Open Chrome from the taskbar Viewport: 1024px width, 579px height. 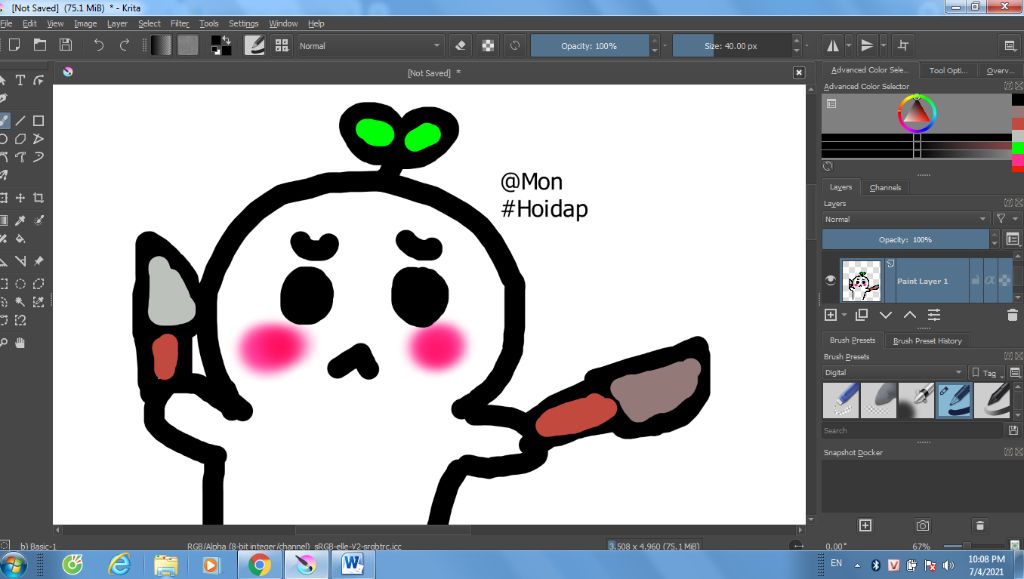click(259, 564)
